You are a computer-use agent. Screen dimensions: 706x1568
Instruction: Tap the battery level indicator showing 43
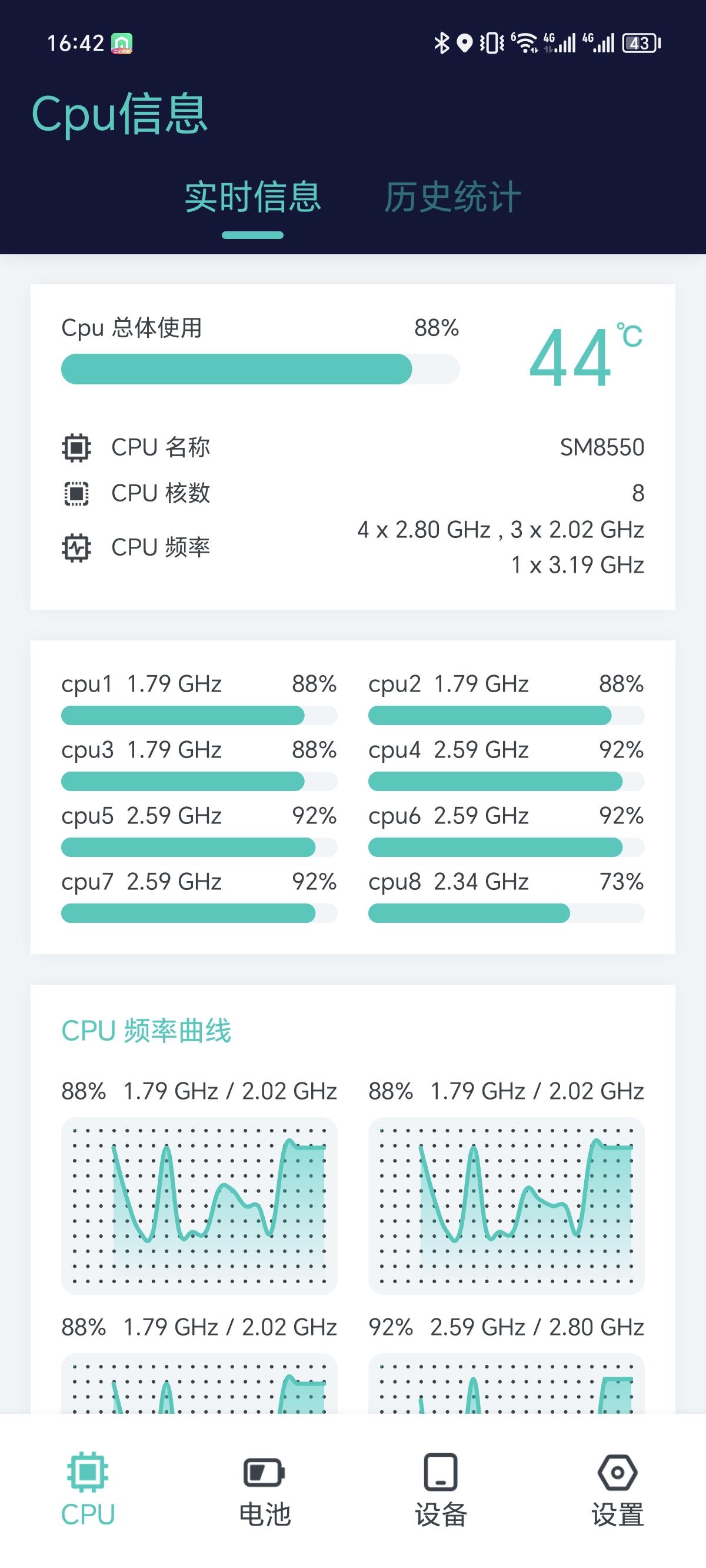[x=641, y=43]
